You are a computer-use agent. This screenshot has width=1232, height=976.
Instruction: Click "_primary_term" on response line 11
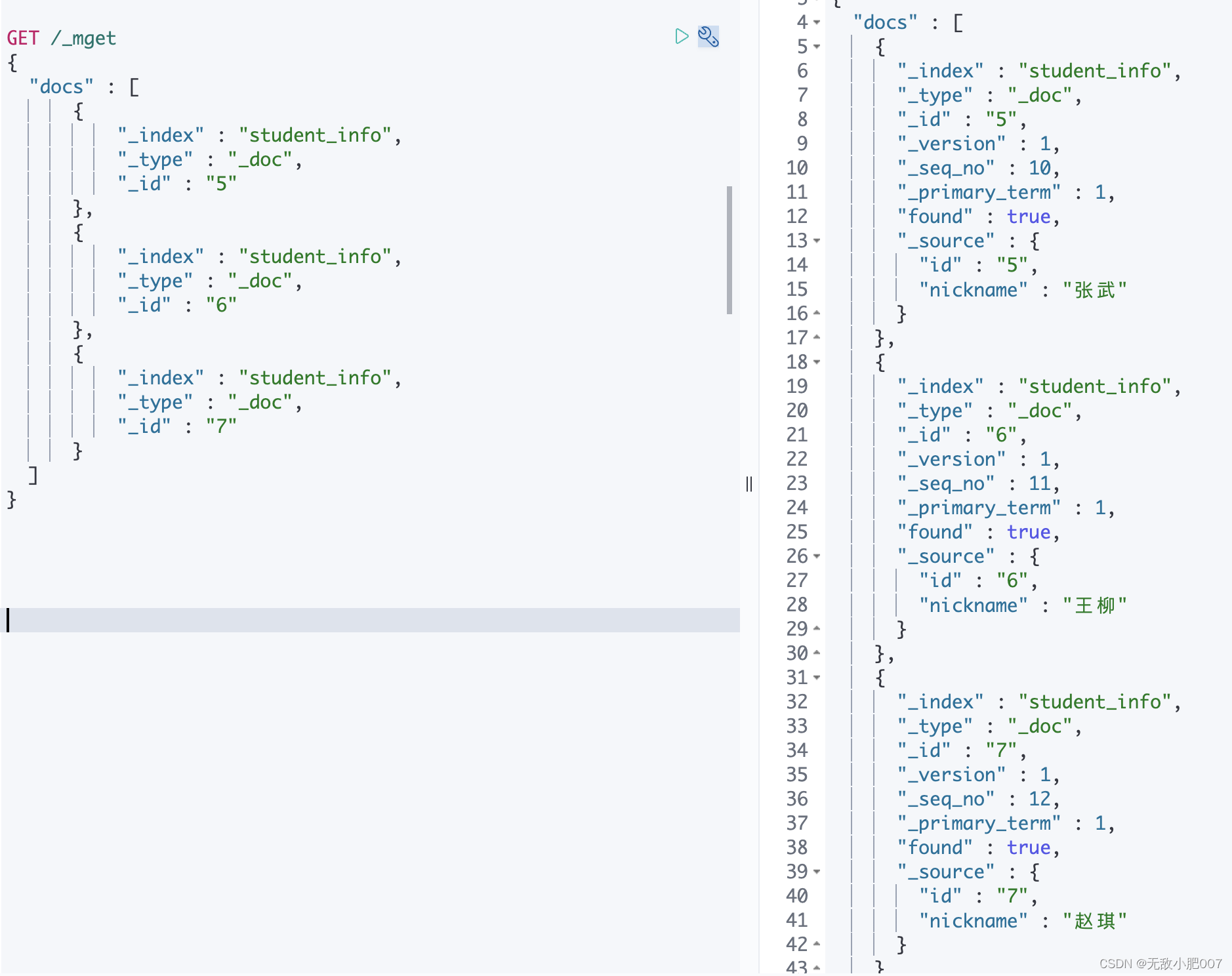(979, 192)
